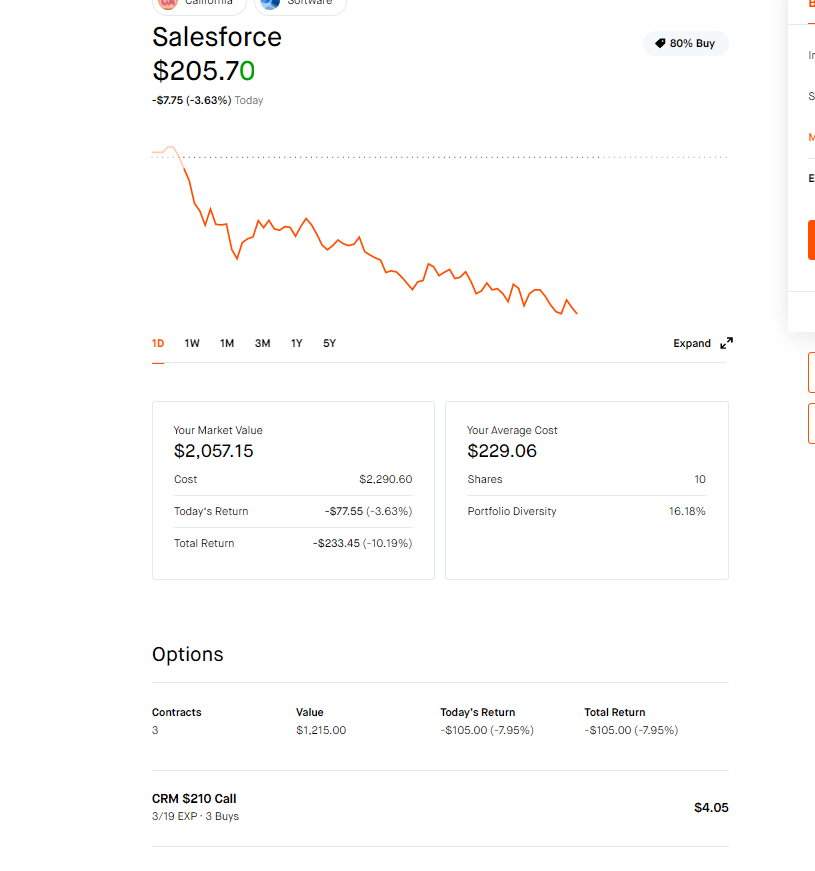Screen dimensions: 815x871
Task: Select the 3M time range
Action: point(262,343)
